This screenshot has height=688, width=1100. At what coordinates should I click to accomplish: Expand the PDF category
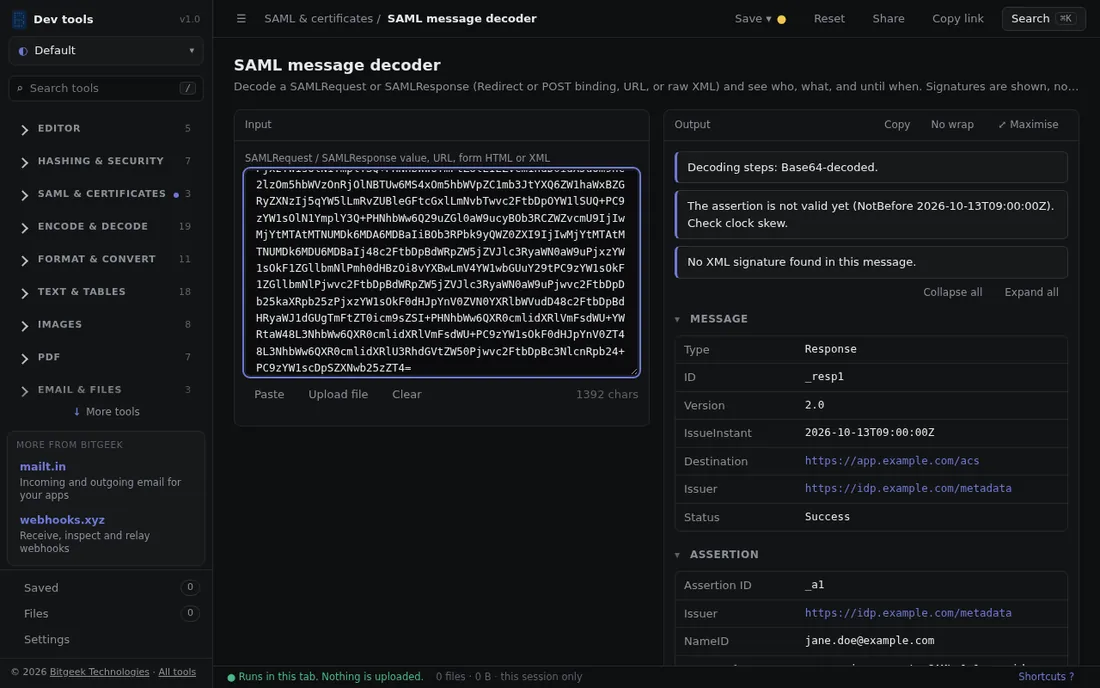[x=106, y=357]
